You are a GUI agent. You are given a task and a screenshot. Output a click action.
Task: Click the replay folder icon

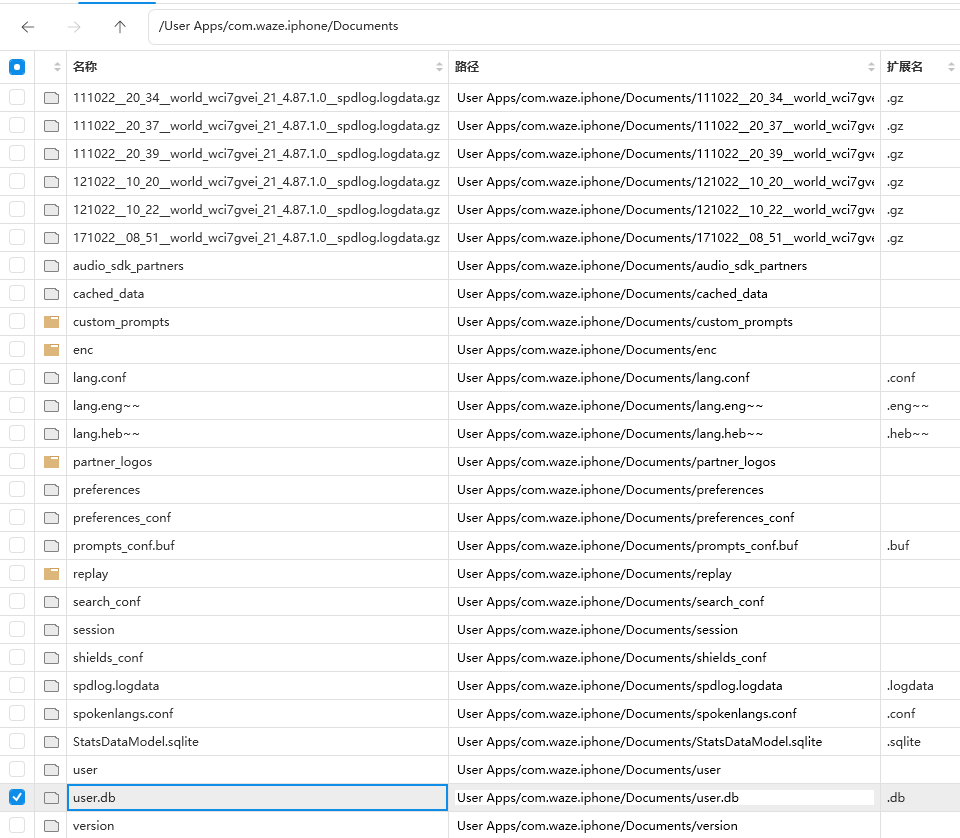tap(51, 574)
